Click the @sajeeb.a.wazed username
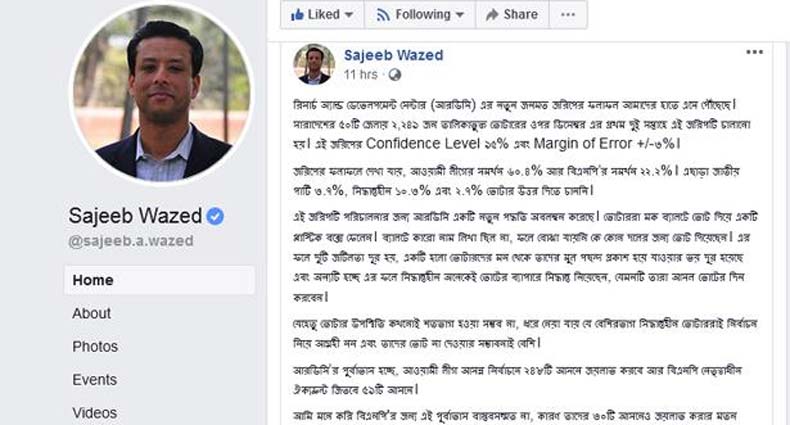 (130, 241)
